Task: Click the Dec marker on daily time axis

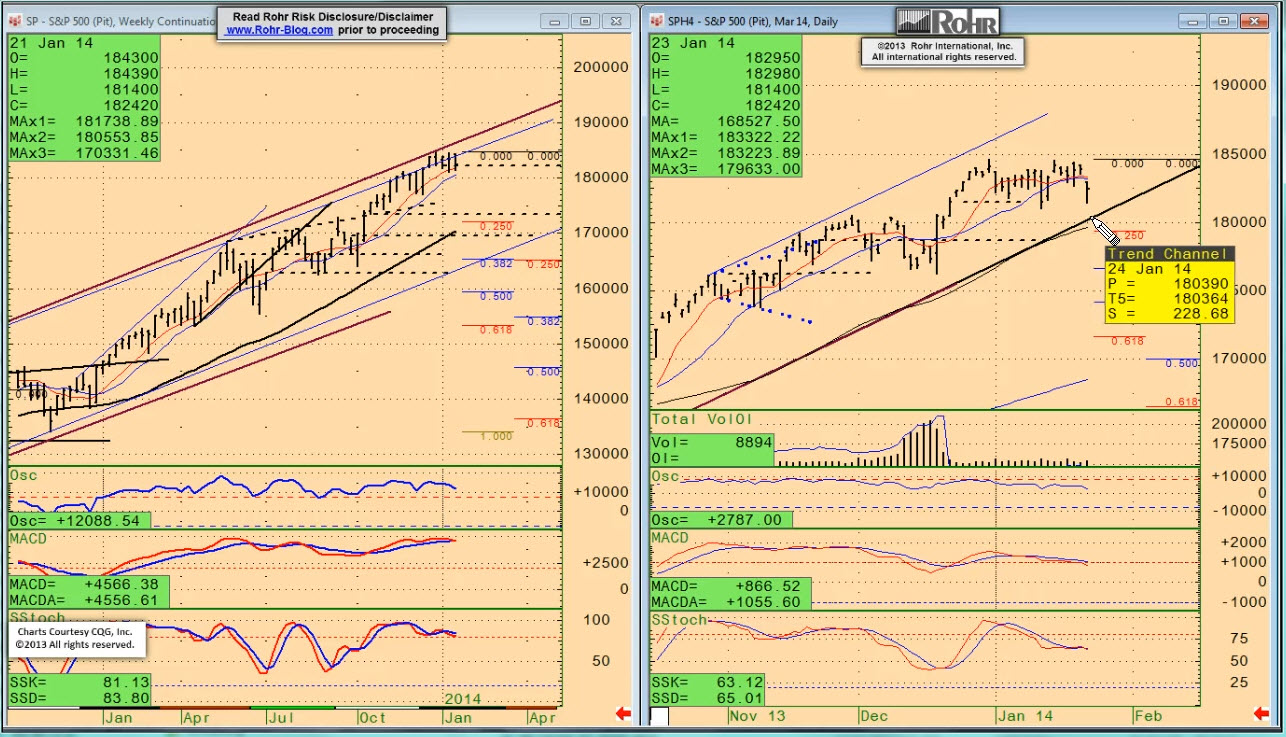Action: 873,716
